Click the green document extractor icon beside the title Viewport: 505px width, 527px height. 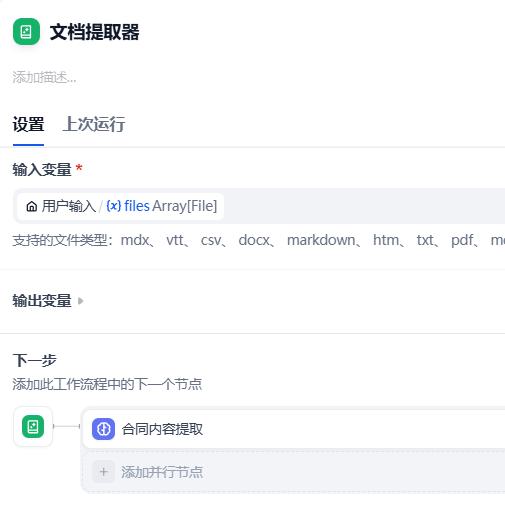(26, 32)
